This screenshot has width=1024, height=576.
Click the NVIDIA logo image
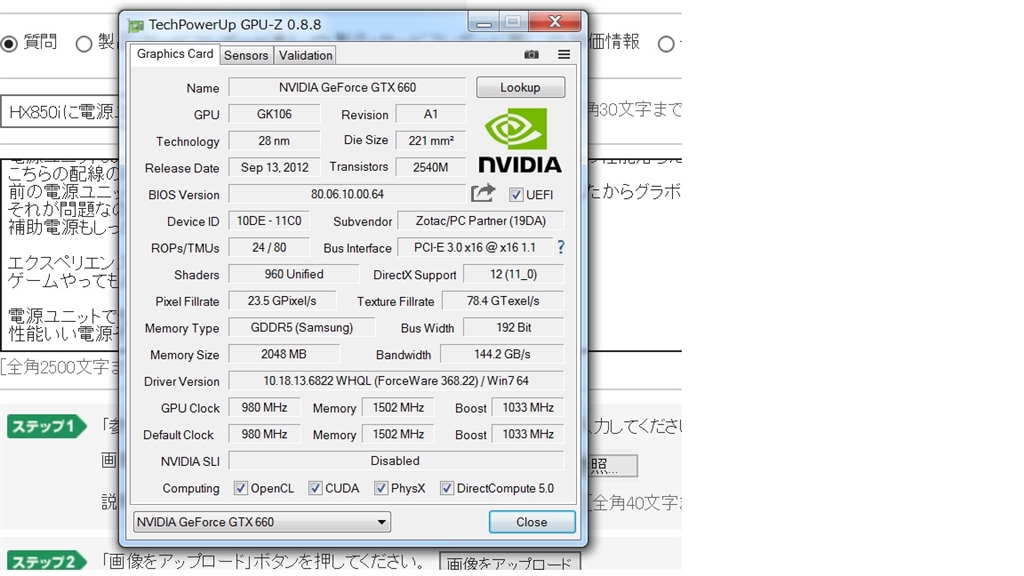pyautogui.click(x=520, y=141)
